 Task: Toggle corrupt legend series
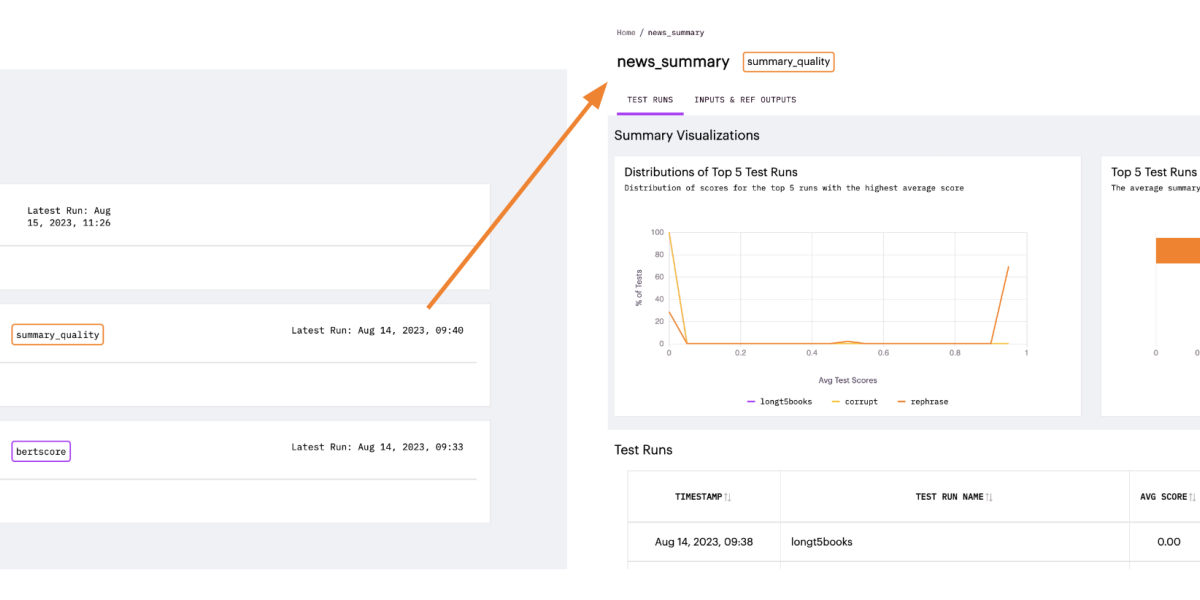[x=859, y=401]
